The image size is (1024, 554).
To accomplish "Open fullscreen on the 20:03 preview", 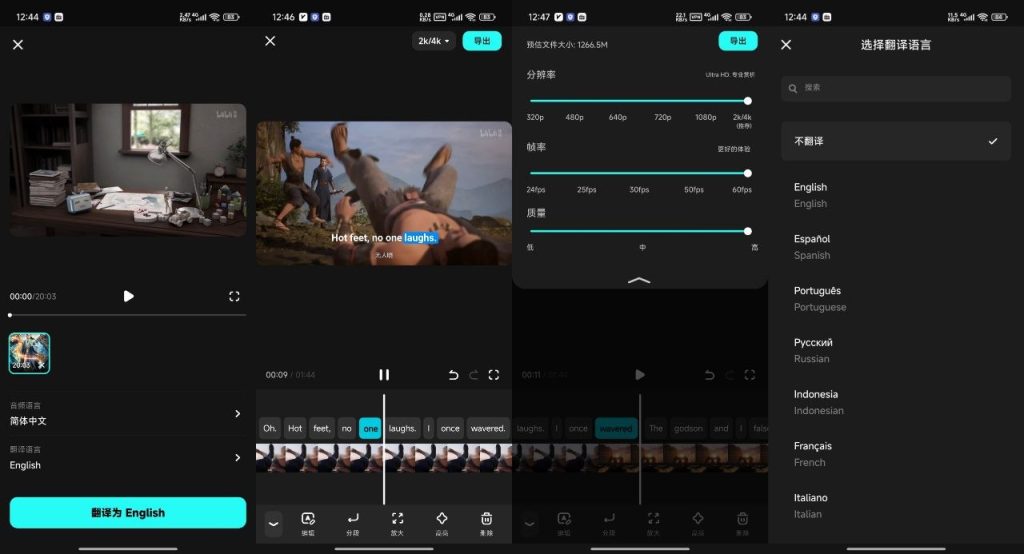I will pos(234,296).
